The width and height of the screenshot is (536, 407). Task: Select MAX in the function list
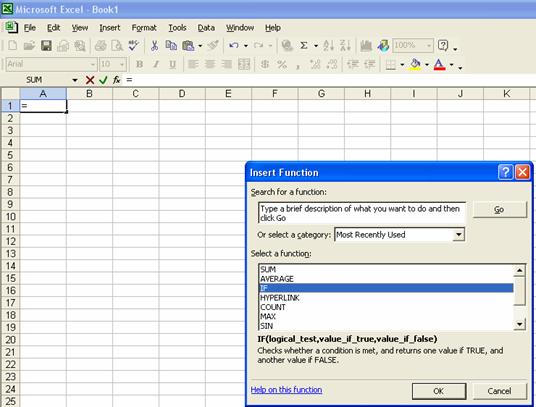coord(386,316)
